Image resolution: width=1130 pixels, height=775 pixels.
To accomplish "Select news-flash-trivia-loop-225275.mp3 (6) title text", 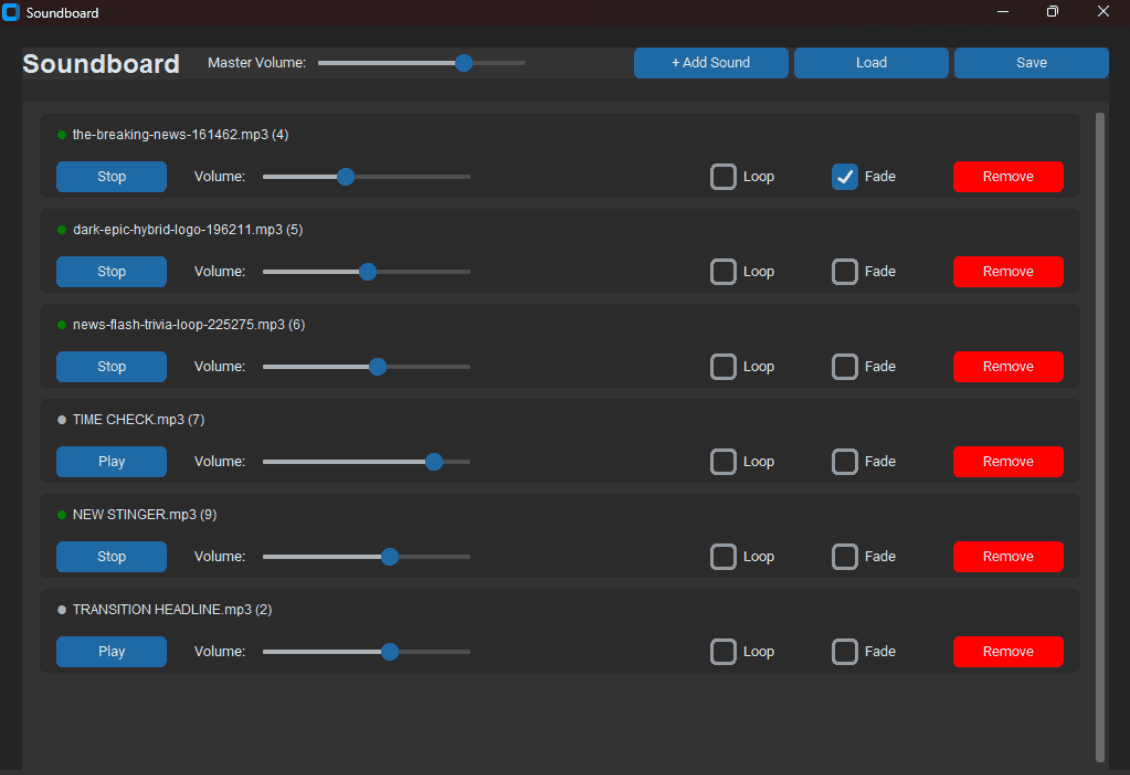I will click(x=189, y=325).
